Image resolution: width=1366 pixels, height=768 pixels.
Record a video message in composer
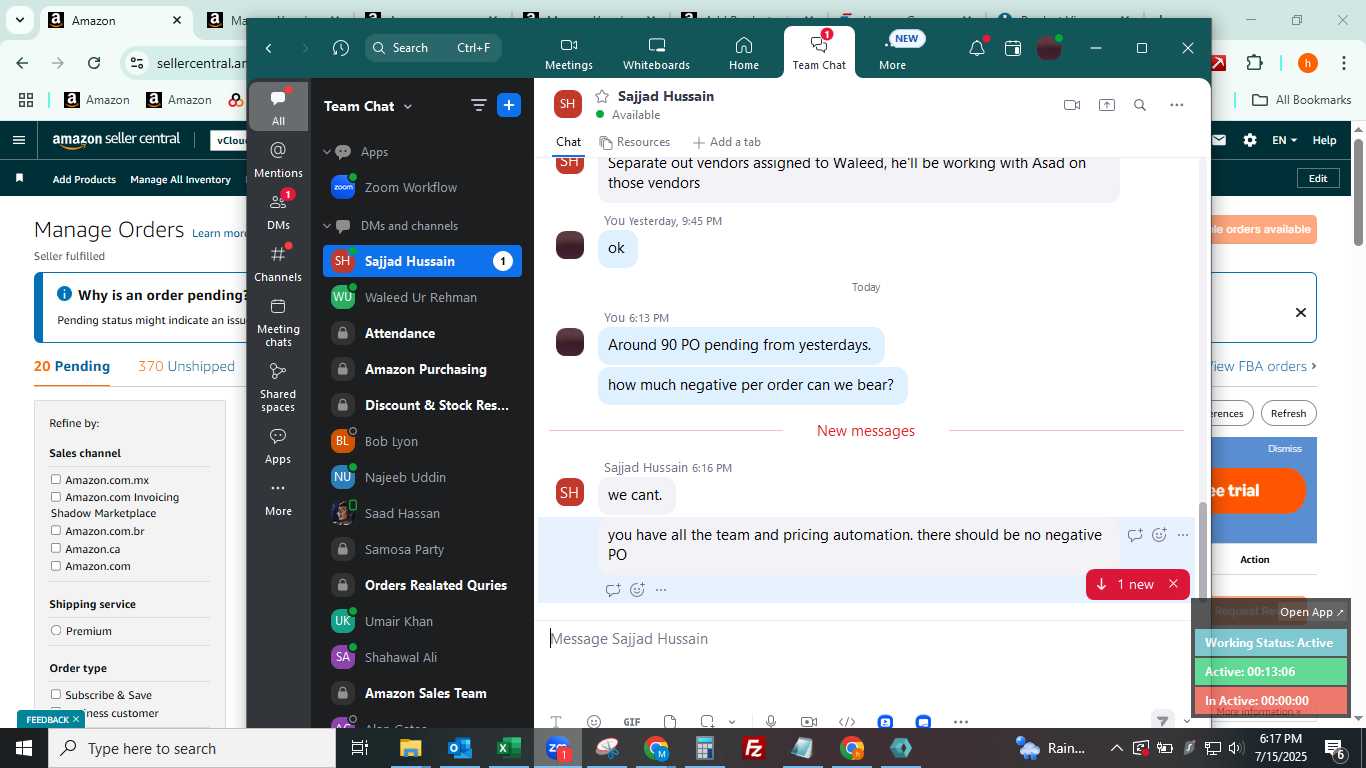click(x=808, y=721)
